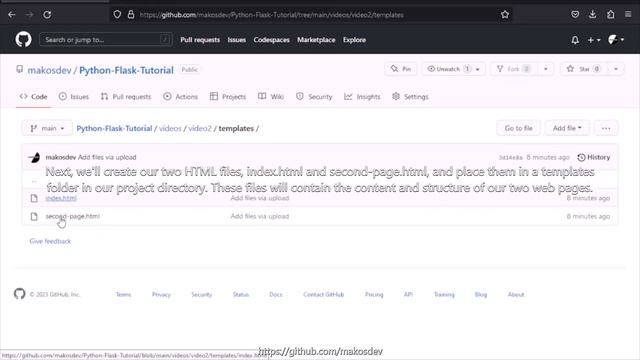Image resolution: width=640 pixels, height=360 pixels.
Task: Select the Code tab
Action: tap(33, 97)
